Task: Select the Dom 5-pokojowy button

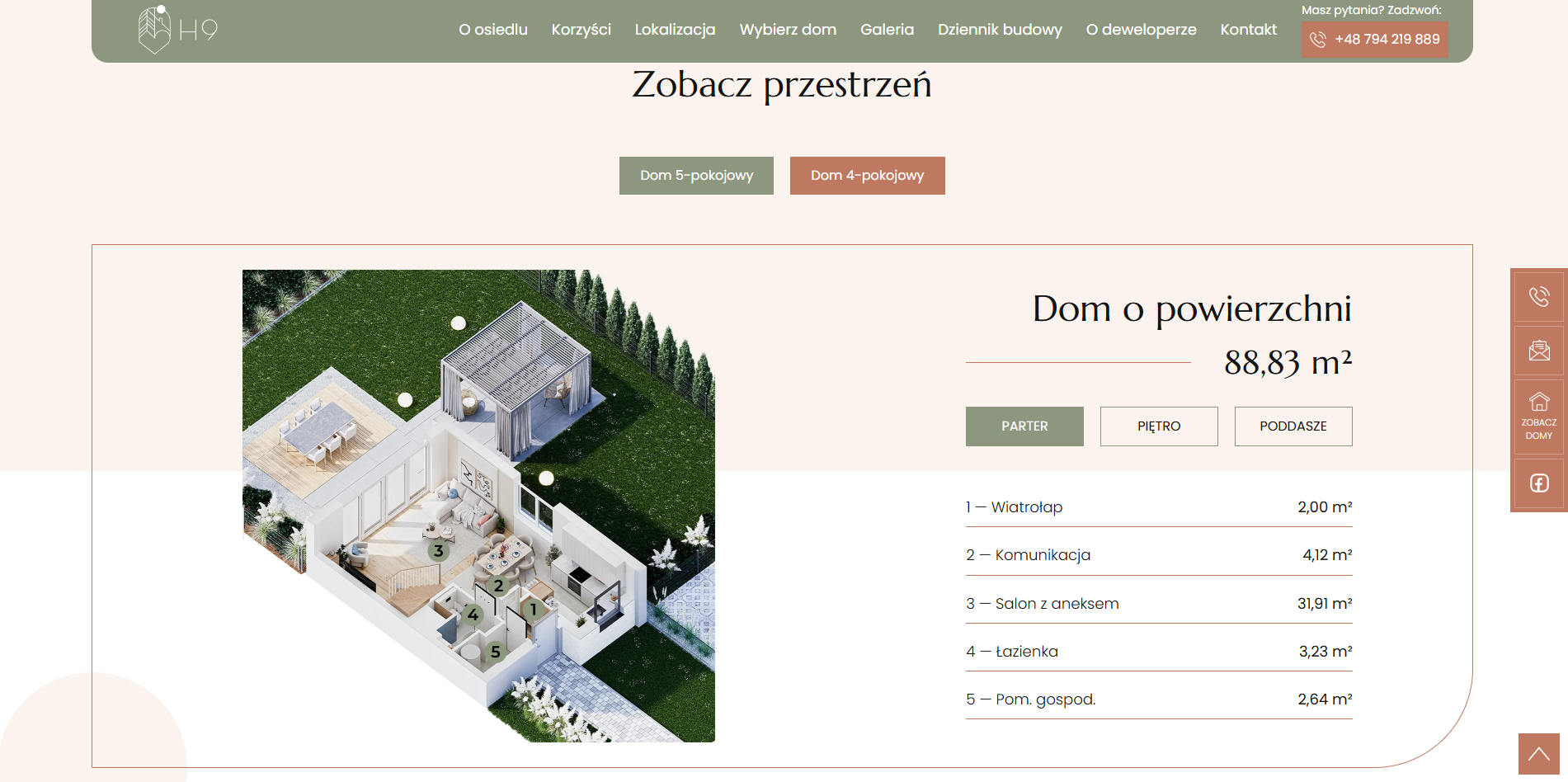Action: pyautogui.click(x=696, y=176)
